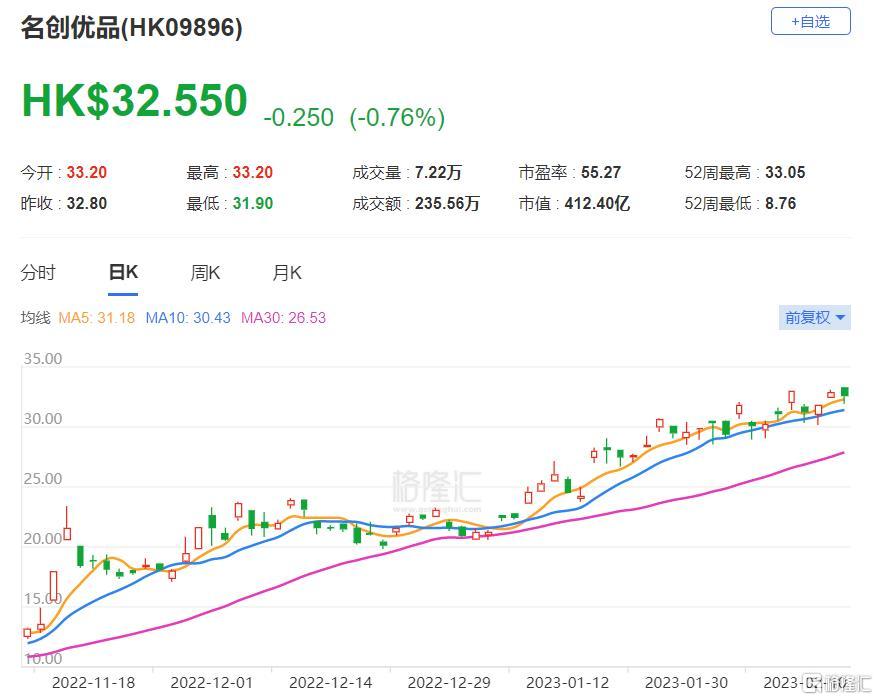The width and height of the screenshot is (878, 700).
Task: Click the 25.00 price axis label
Action: [43, 479]
